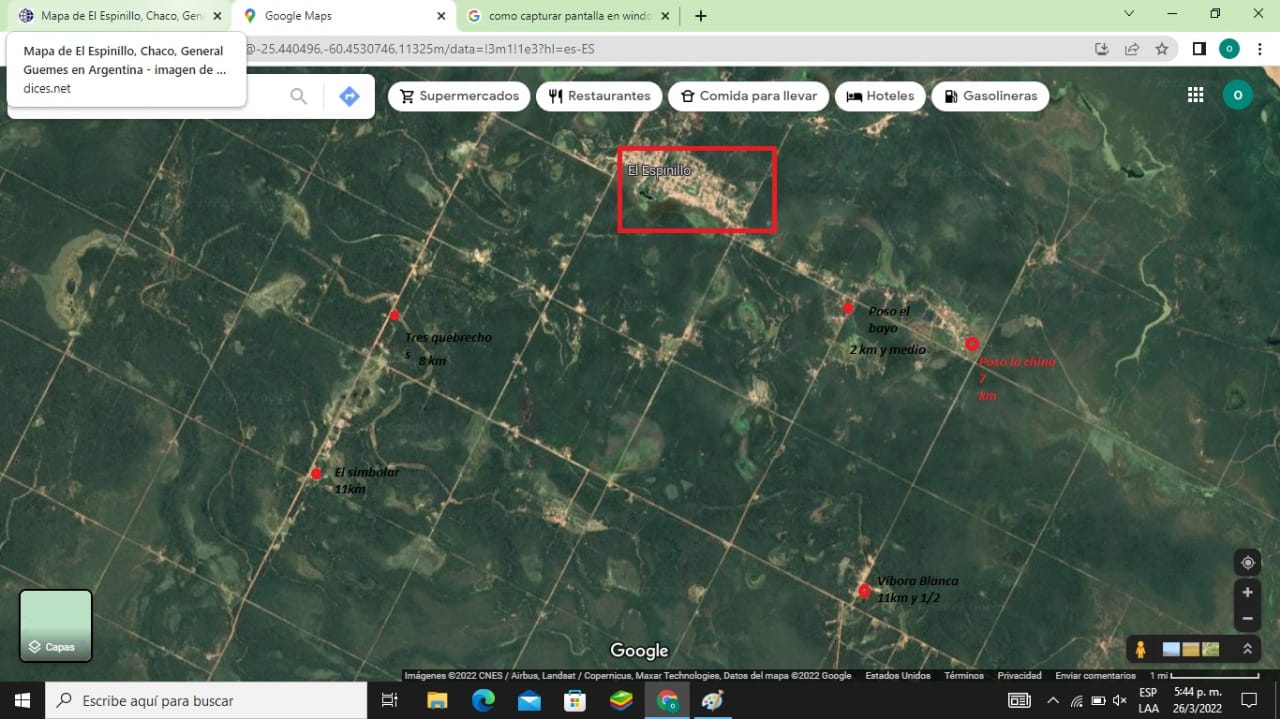Click the muted volume tray icon
Viewport: 1280px width, 719px height.
click(x=1119, y=701)
